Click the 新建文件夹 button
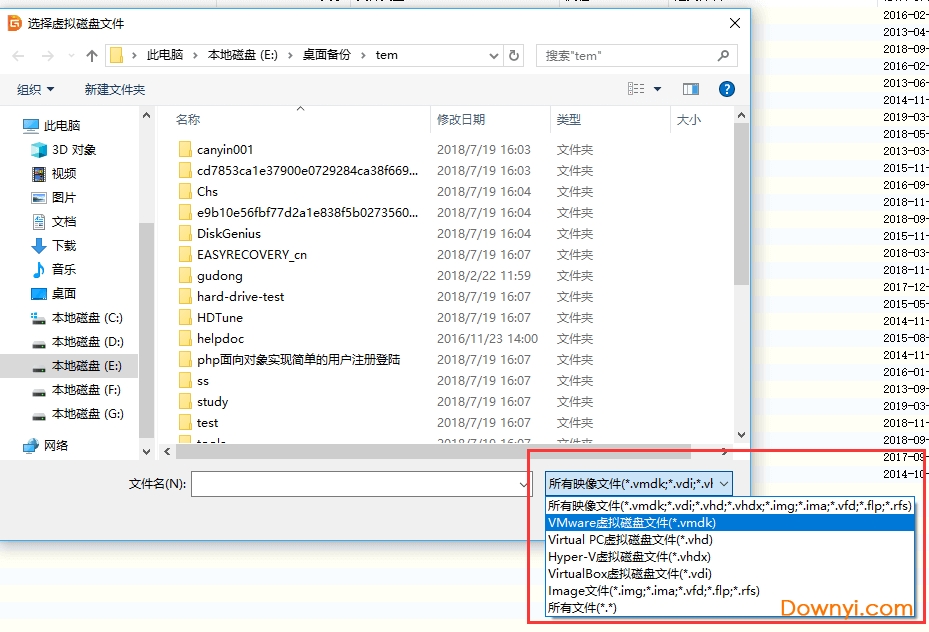Screen dimensions: 929x632 click(113, 89)
